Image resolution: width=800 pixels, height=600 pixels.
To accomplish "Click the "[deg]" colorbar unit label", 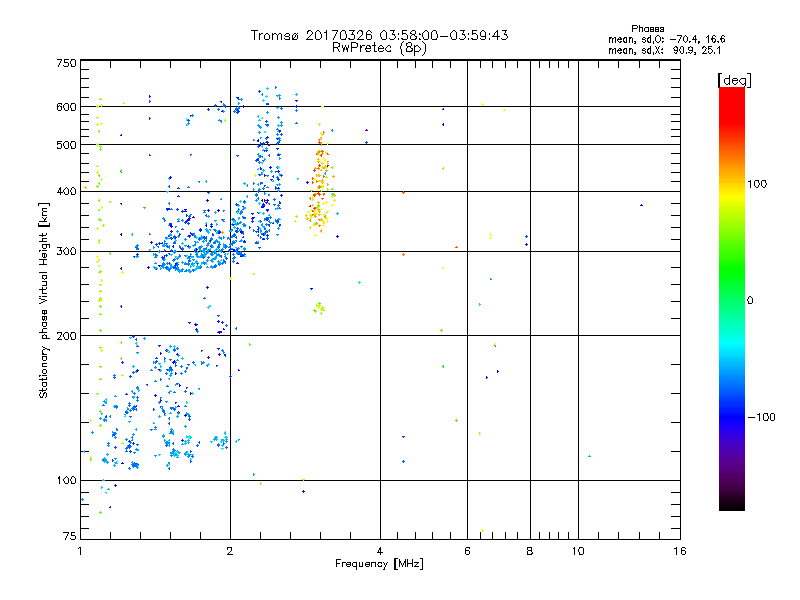I will click(x=734, y=80).
